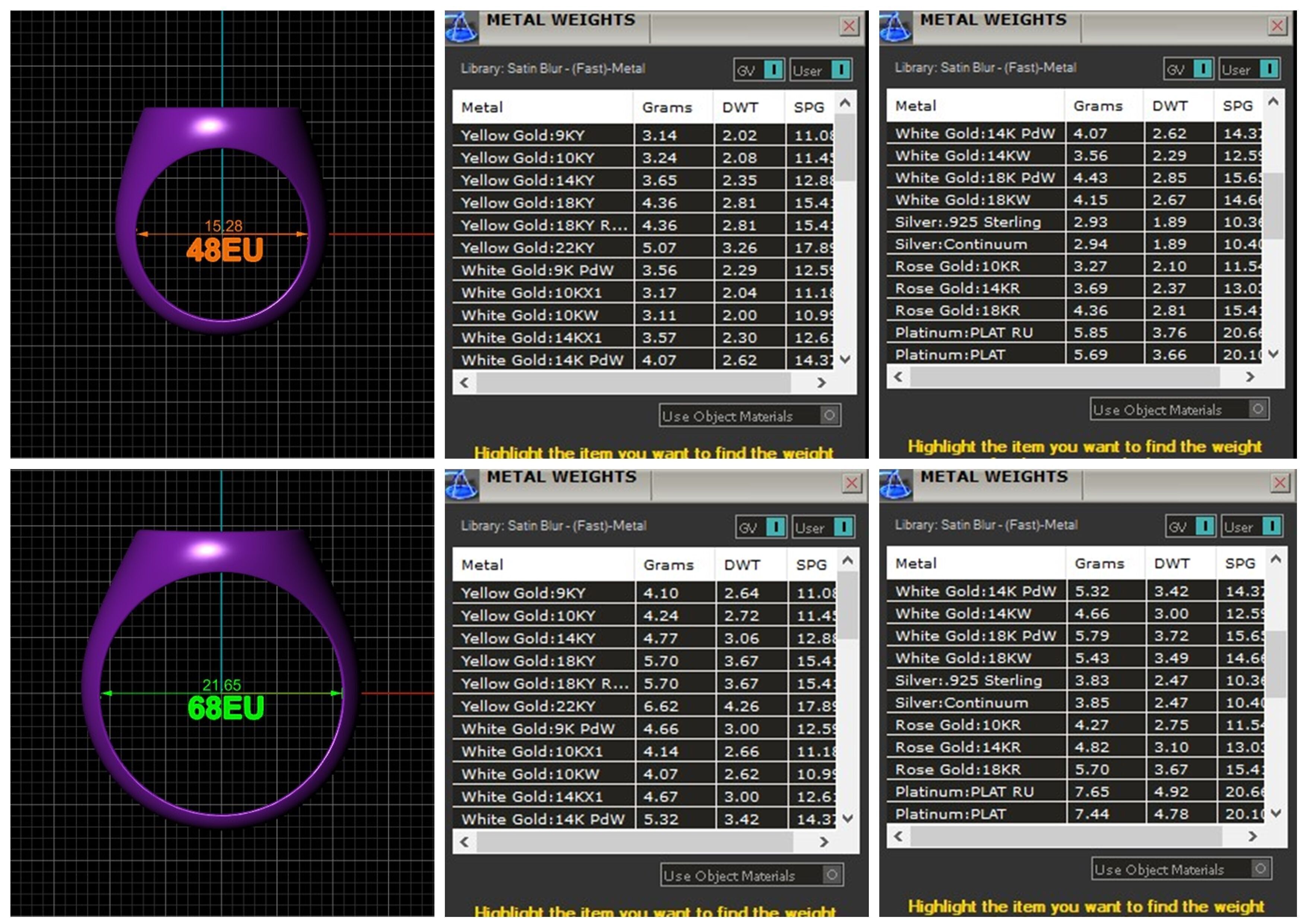
Task: Select Yellow Gold:22KY row weighing 5.07 grams
Action: pyautogui.click(x=528, y=248)
